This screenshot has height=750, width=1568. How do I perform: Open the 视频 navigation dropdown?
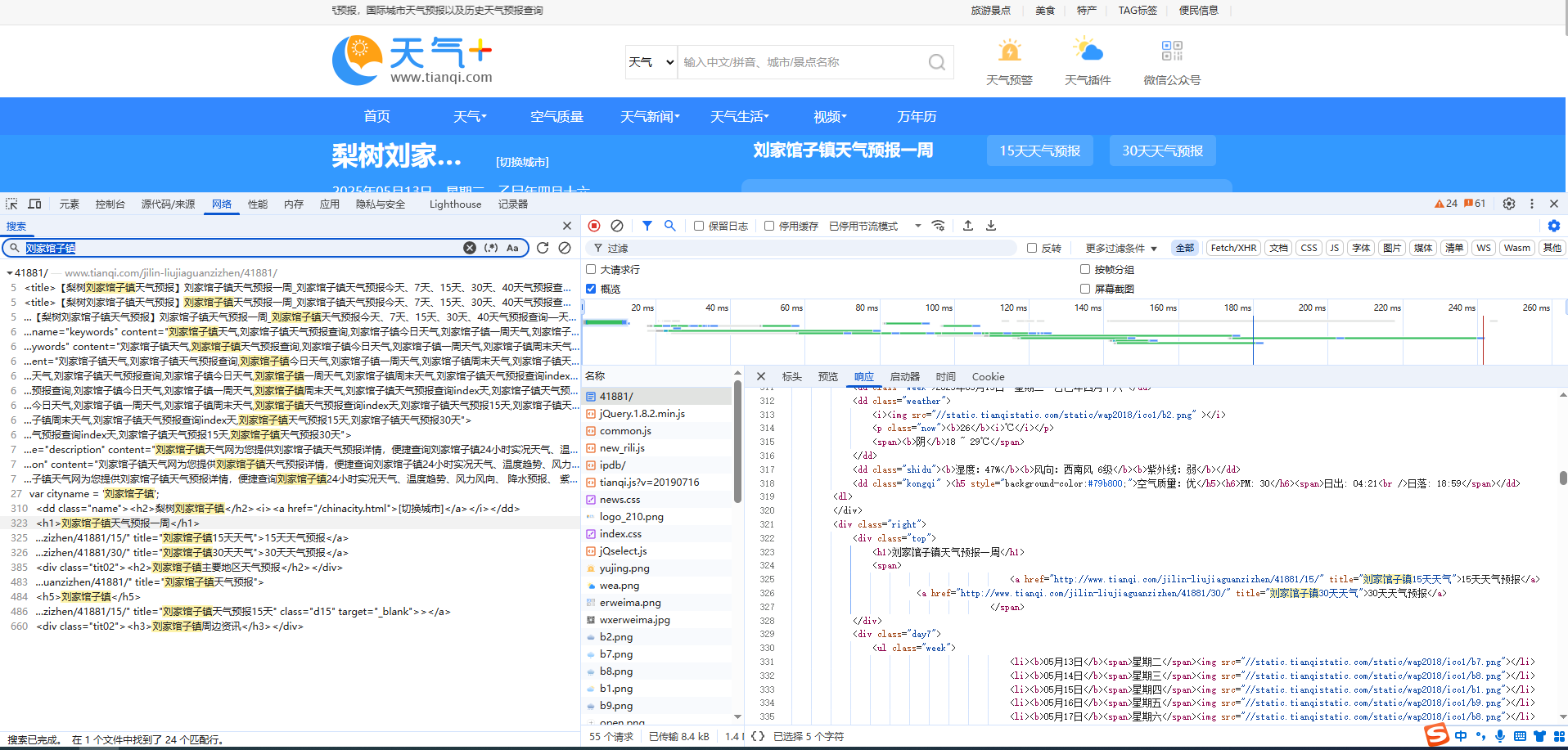click(830, 116)
